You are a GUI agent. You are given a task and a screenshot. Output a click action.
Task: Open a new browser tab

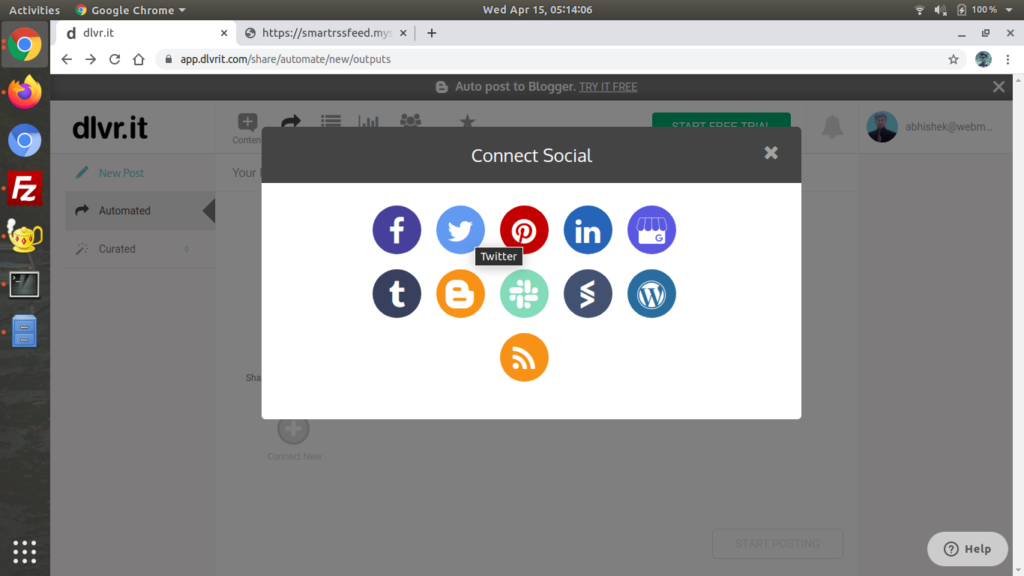(x=432, y=33)
